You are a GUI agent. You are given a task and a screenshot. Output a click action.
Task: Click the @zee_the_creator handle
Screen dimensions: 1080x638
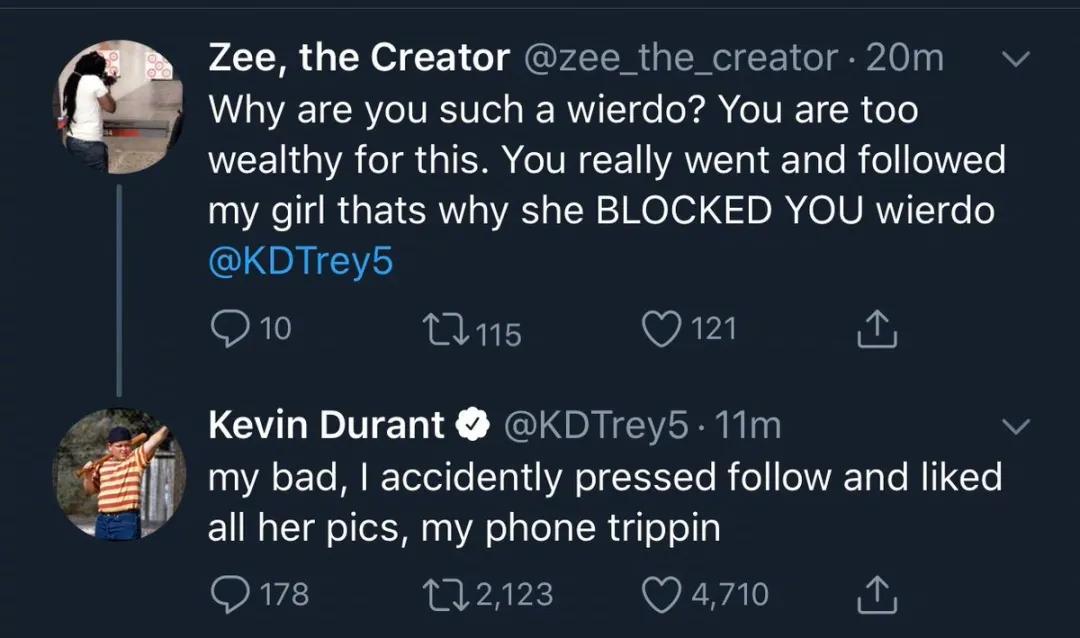point(680,58)
